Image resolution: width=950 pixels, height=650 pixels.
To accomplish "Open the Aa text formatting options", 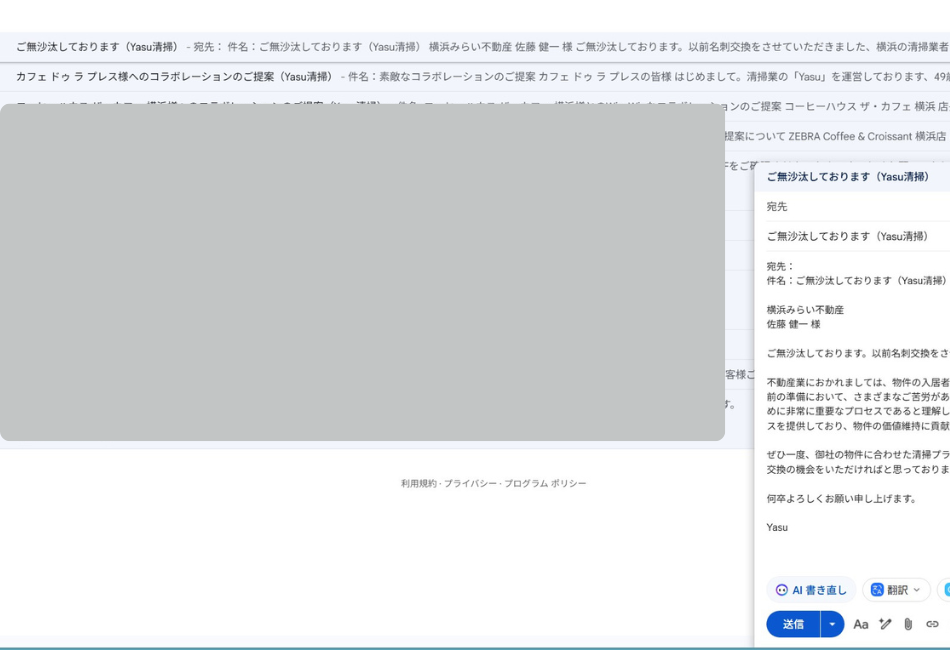I will point(860,624).
